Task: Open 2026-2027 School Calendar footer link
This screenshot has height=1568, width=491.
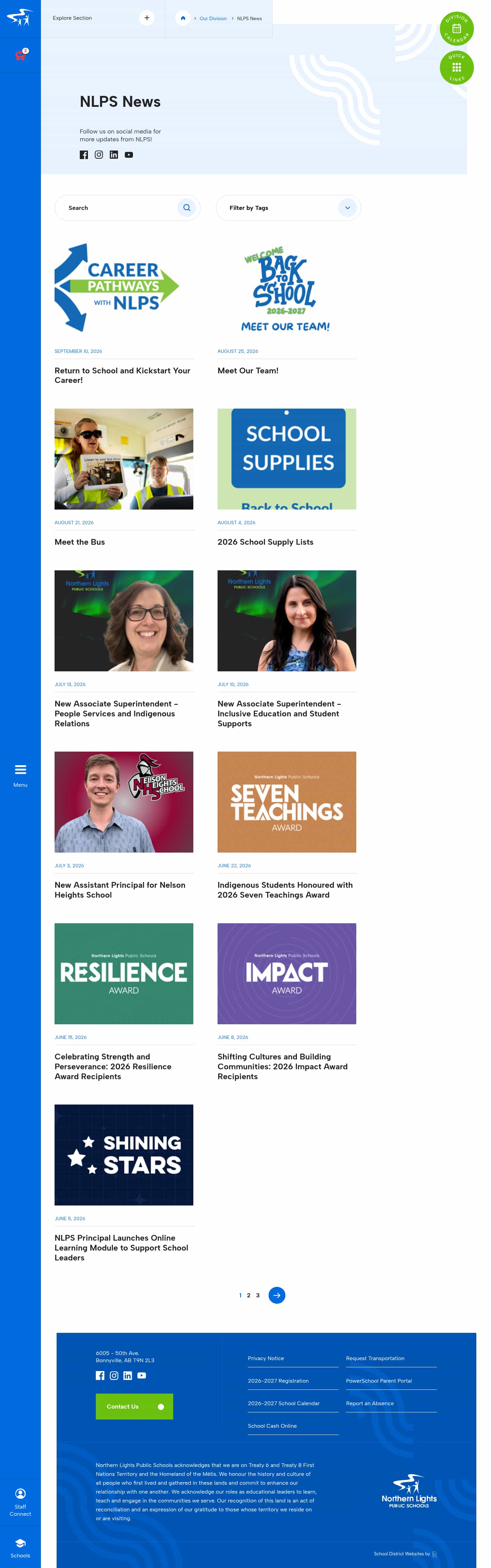Action: pos(284,1403)
